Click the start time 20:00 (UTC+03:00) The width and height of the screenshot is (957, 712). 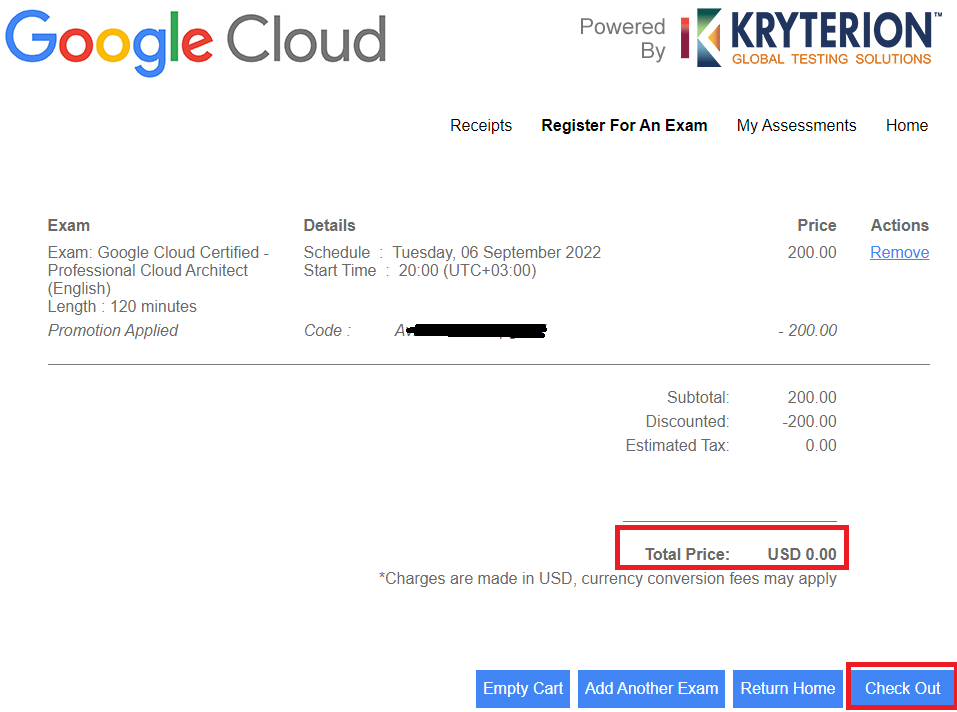click(467, 270)
